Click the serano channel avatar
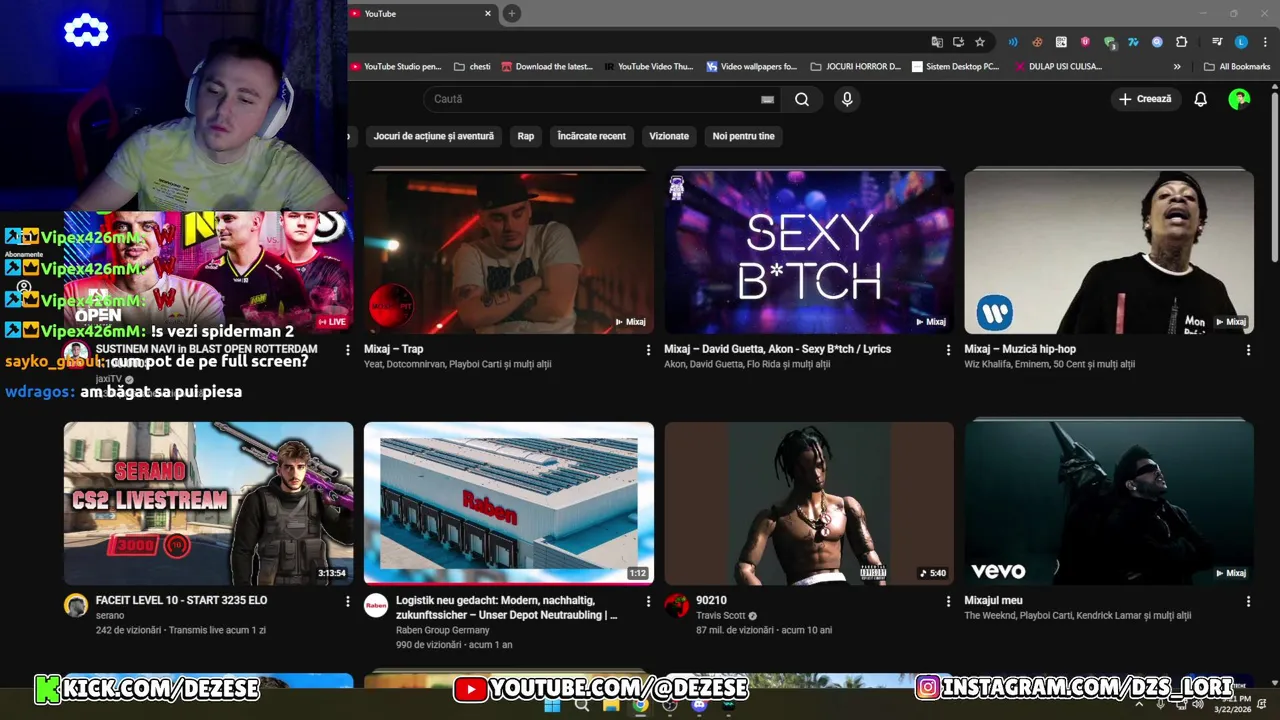The height and width of the screenshot is (720, 1280). pos(76,605)
